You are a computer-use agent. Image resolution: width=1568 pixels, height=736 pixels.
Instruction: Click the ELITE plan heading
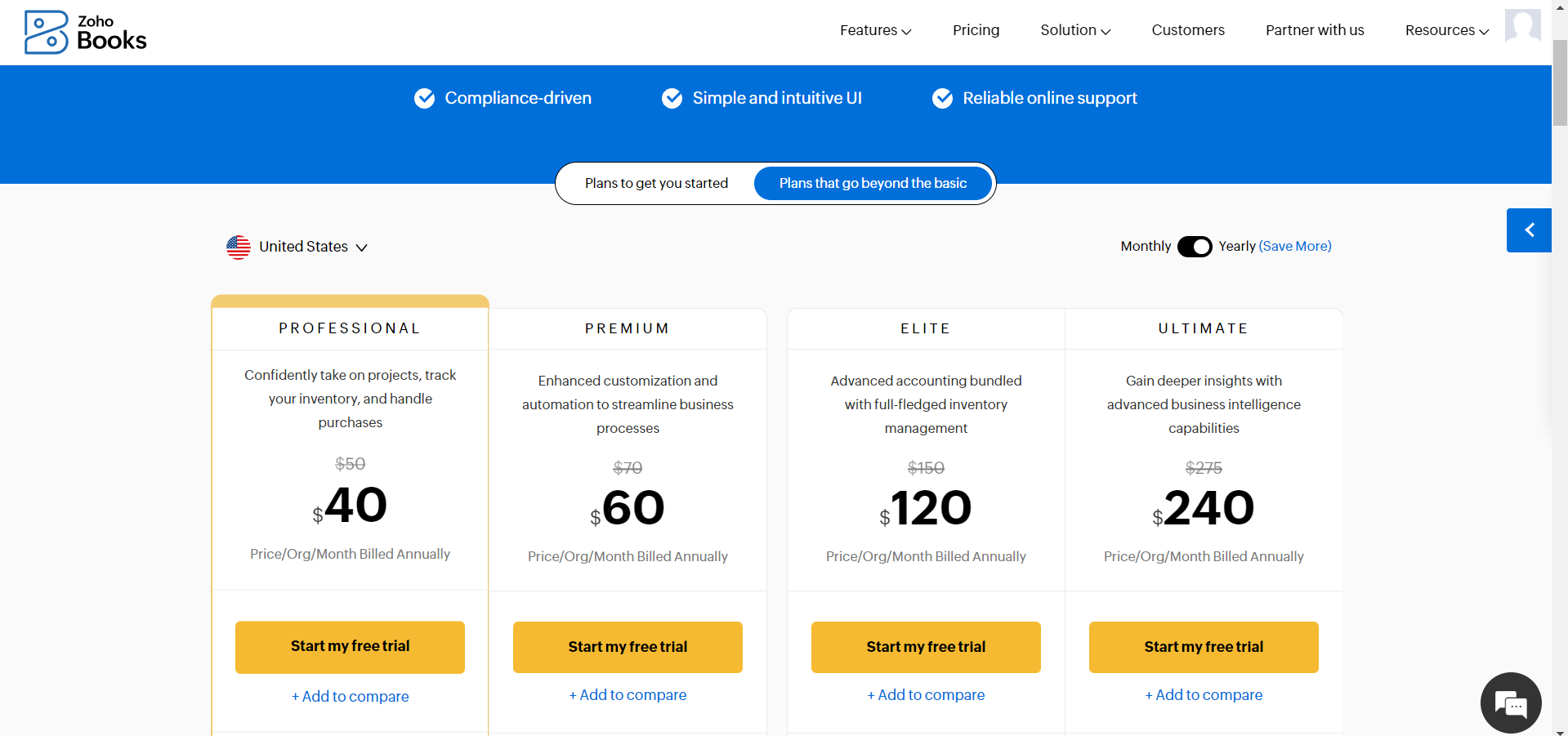[x=926, y=328]
